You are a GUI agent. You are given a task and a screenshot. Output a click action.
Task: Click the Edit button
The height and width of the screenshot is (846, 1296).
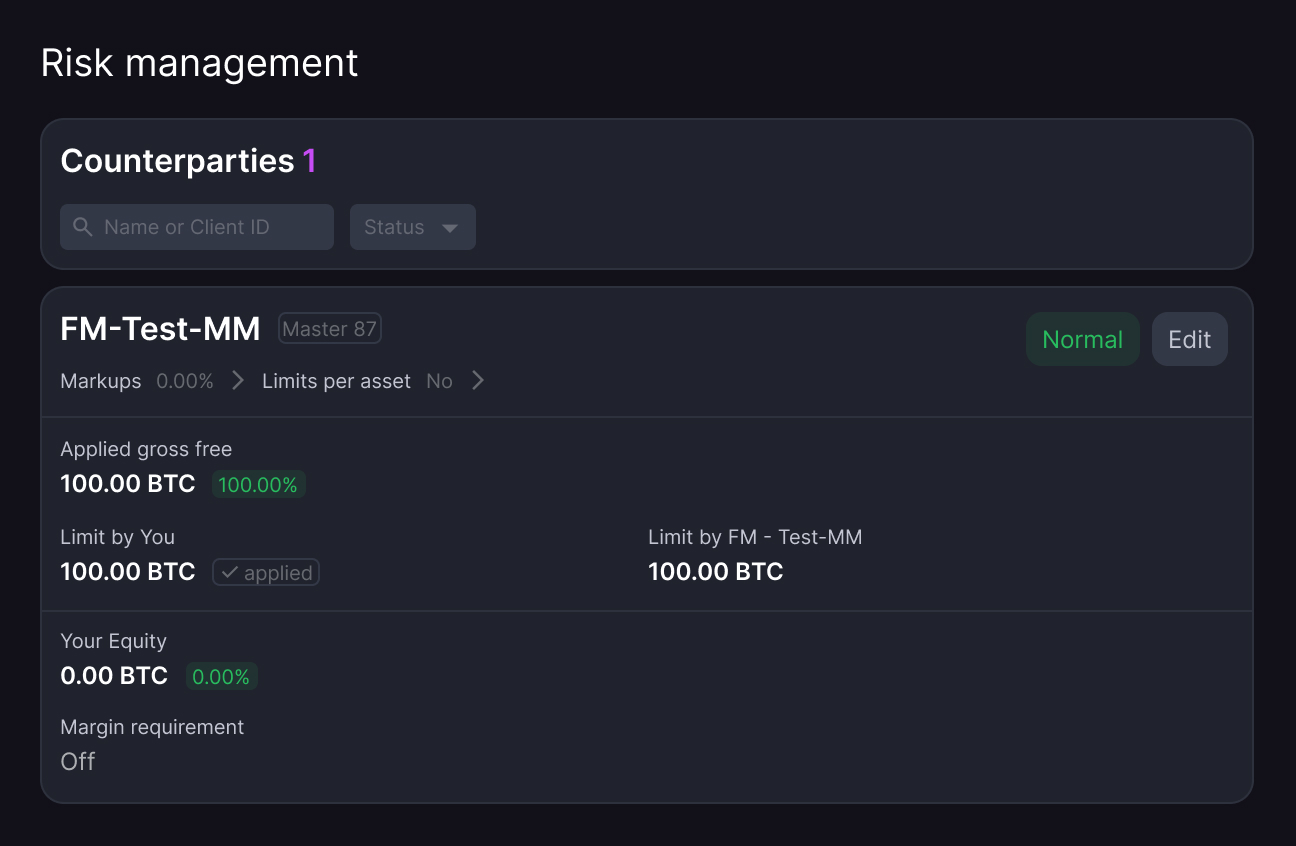pyautogui.click(x=1190, y=339)
